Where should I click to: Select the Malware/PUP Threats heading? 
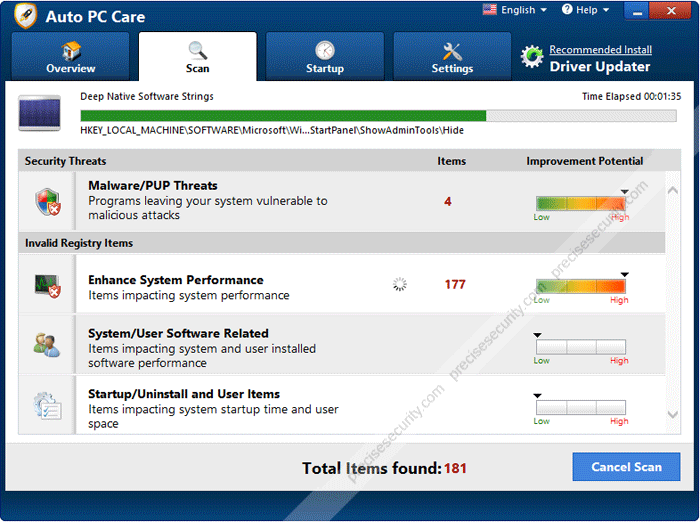click(153, 185)
